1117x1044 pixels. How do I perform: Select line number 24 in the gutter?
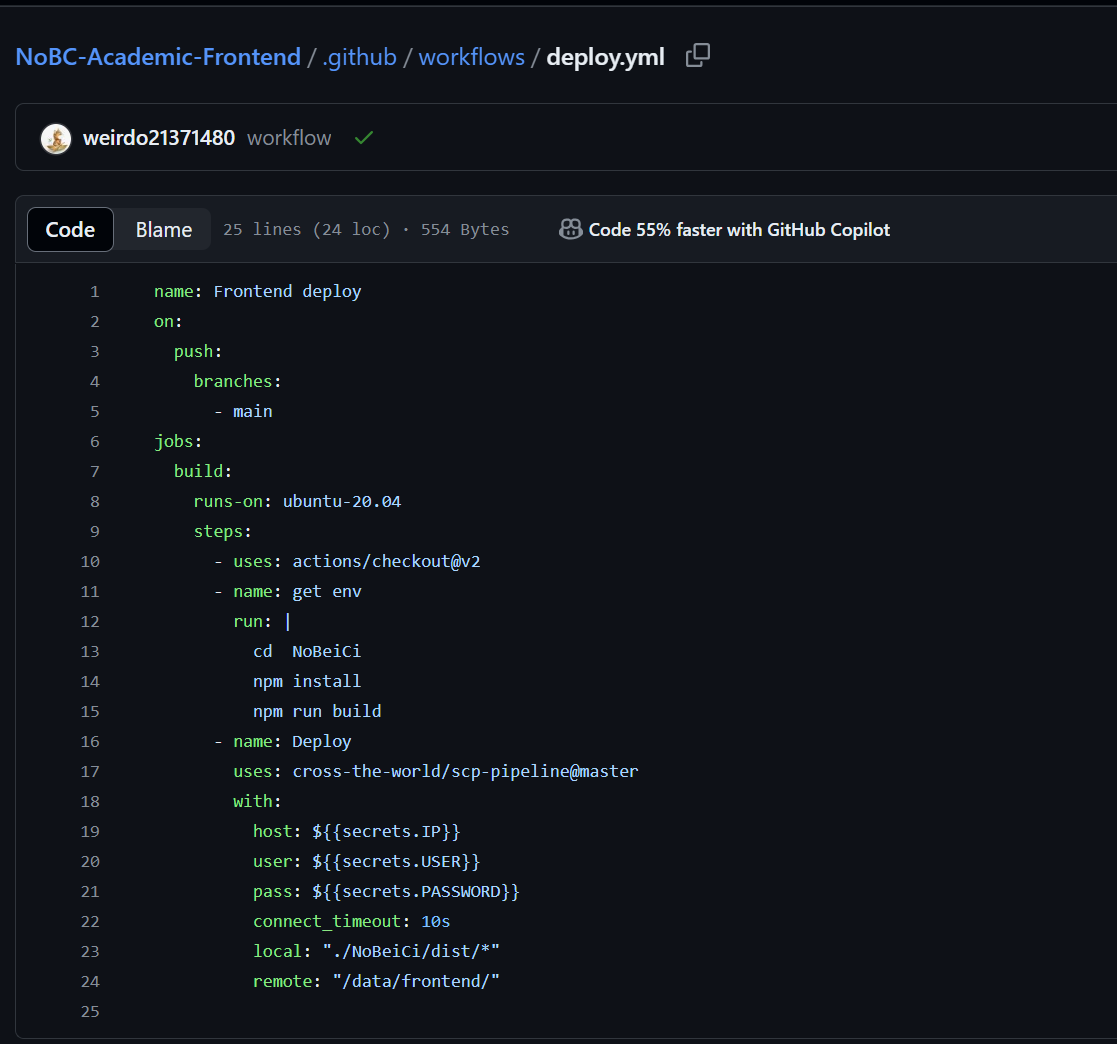[x=90, y=982]
